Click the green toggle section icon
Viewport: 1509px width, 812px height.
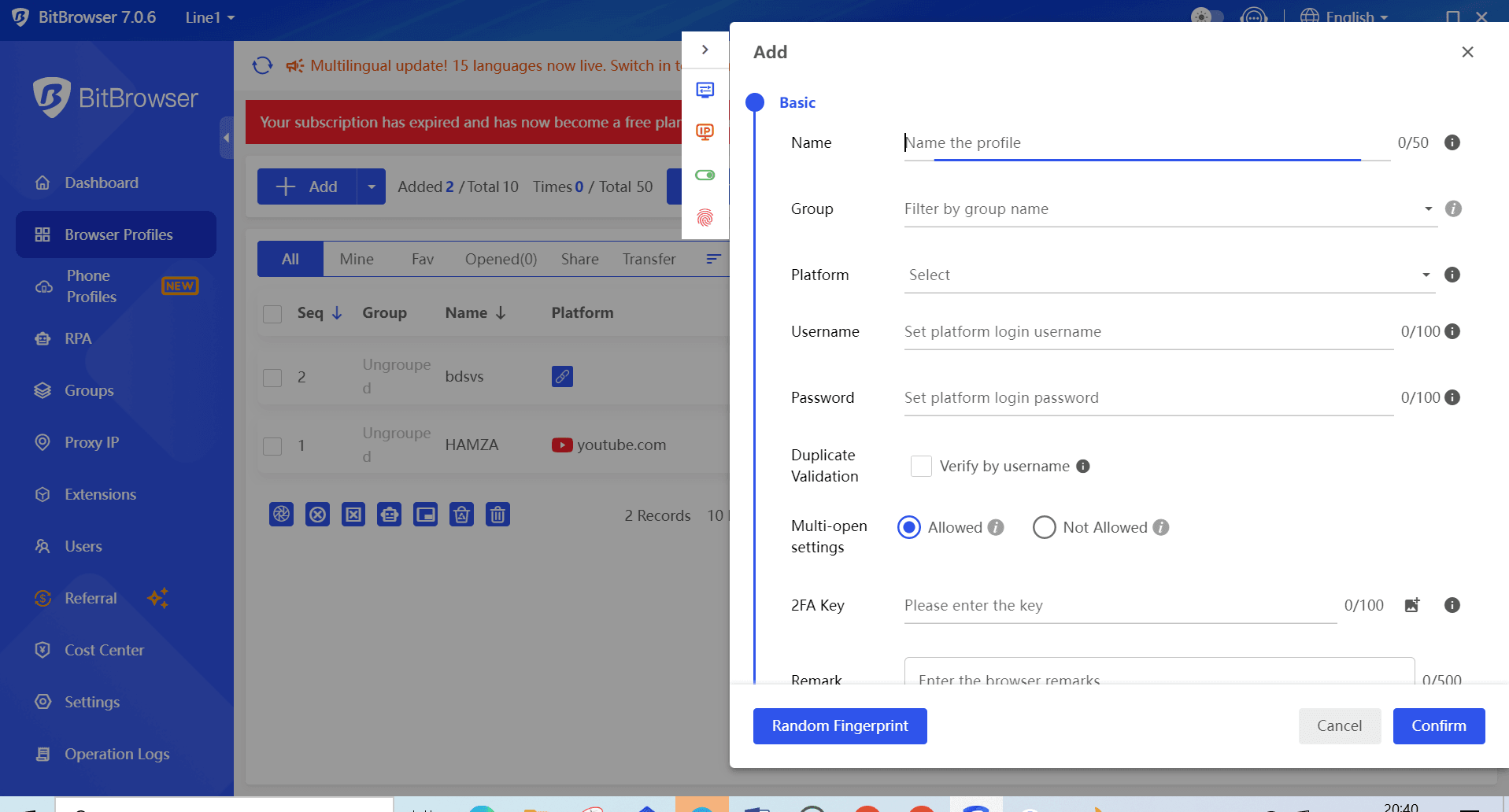pyautogui.click(x=705, y=175)
